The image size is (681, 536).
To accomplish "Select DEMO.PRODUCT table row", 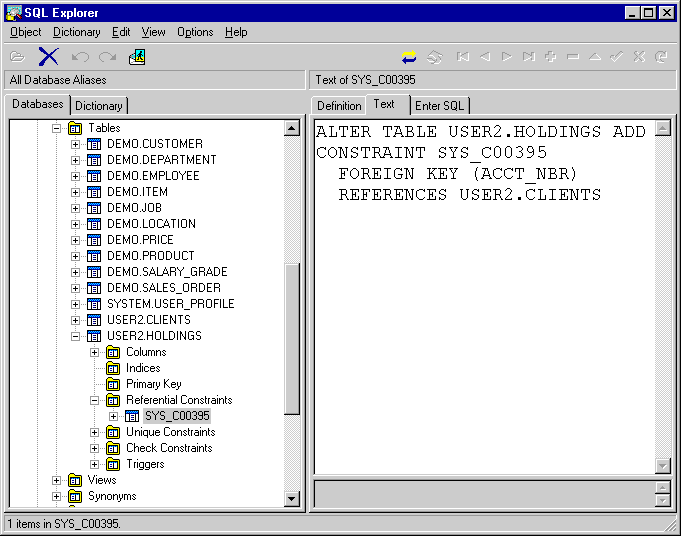I will click(x=151, y=256).
